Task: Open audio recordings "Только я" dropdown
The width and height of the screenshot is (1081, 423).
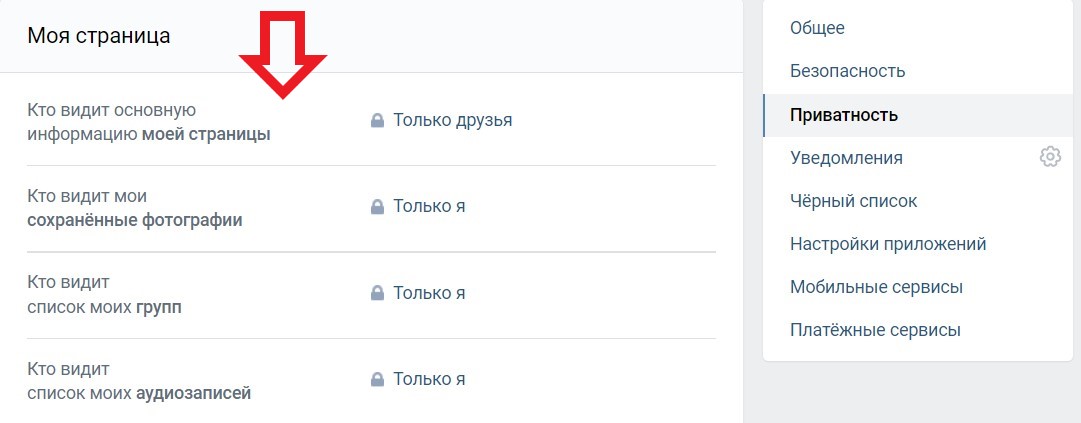Action: pos(429,380)
